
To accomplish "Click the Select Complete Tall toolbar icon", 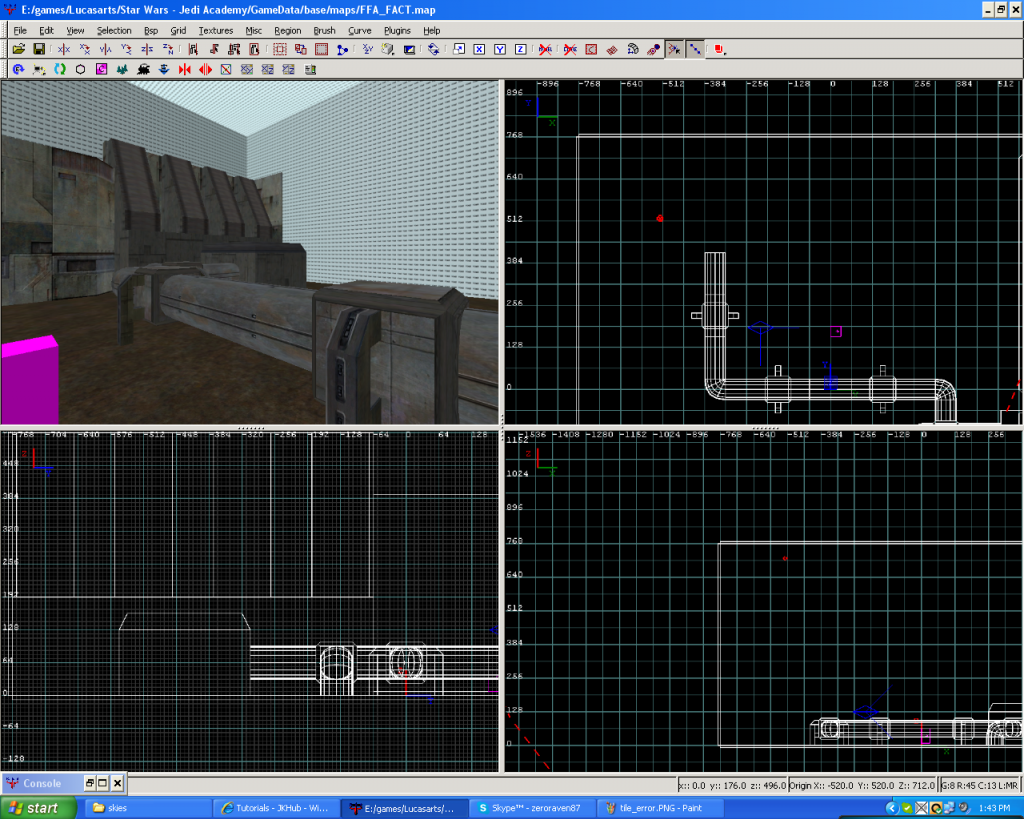I will [x=193, y=49].
